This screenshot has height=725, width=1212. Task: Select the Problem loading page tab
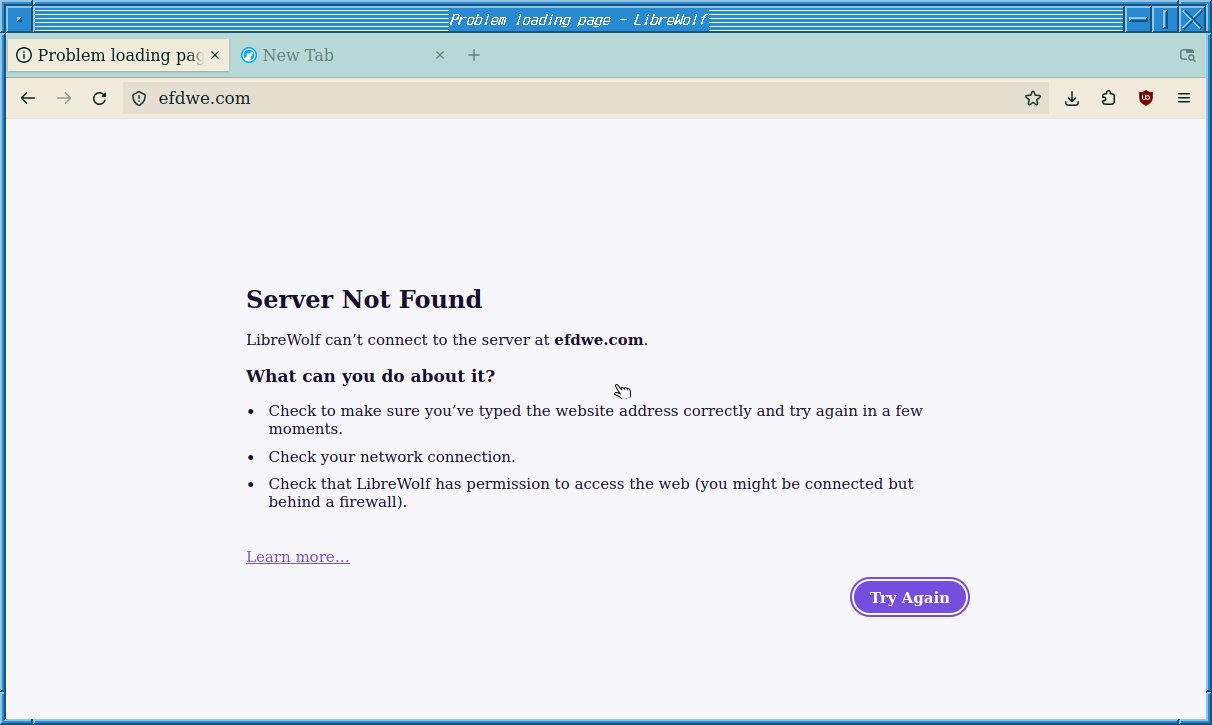119,55
